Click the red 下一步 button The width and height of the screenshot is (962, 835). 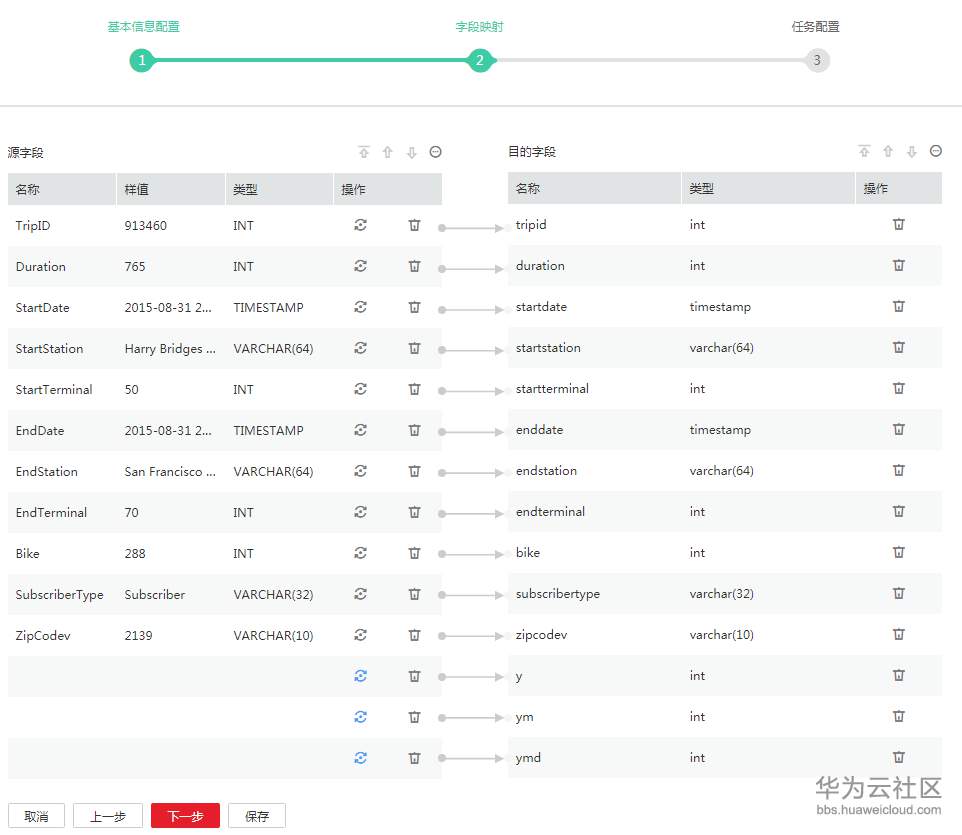pyautogui.click(x=185, y=816)
